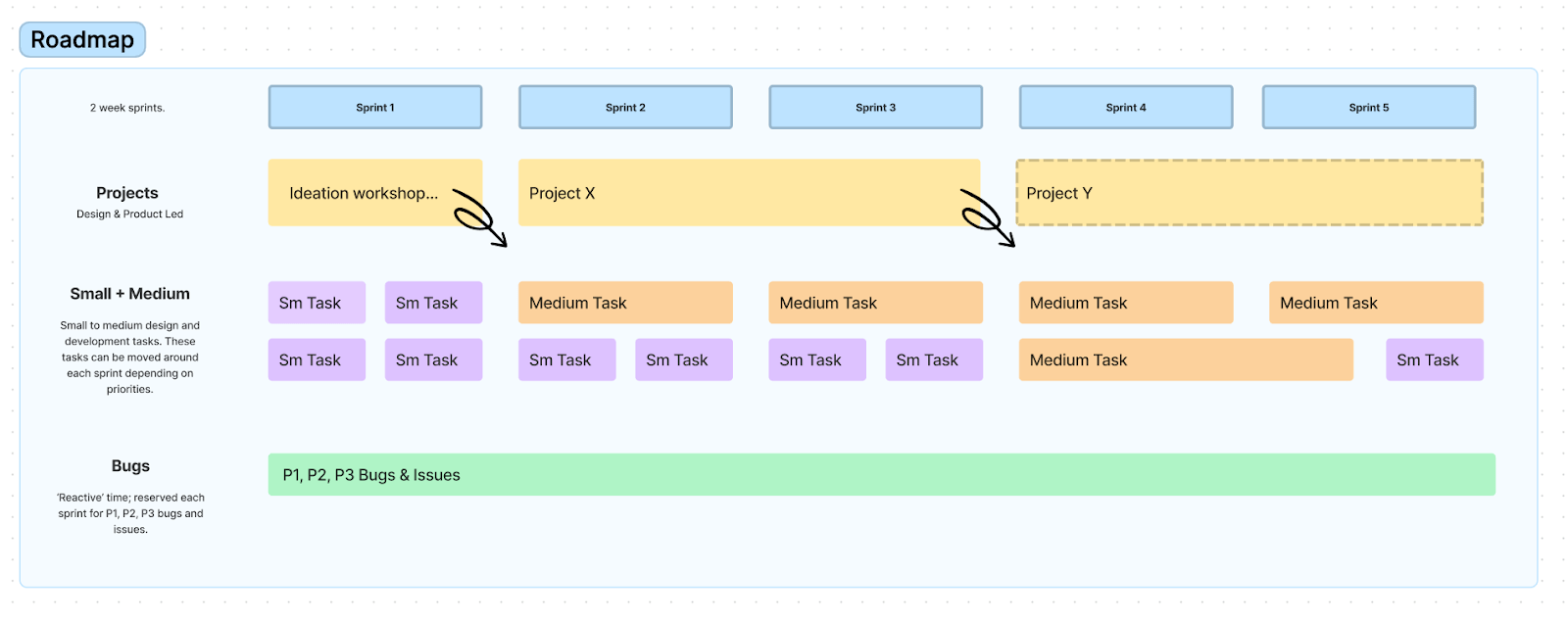Select the Bugs row heading
This screenshot has height=621, width=1568.
tap(130, 466)
